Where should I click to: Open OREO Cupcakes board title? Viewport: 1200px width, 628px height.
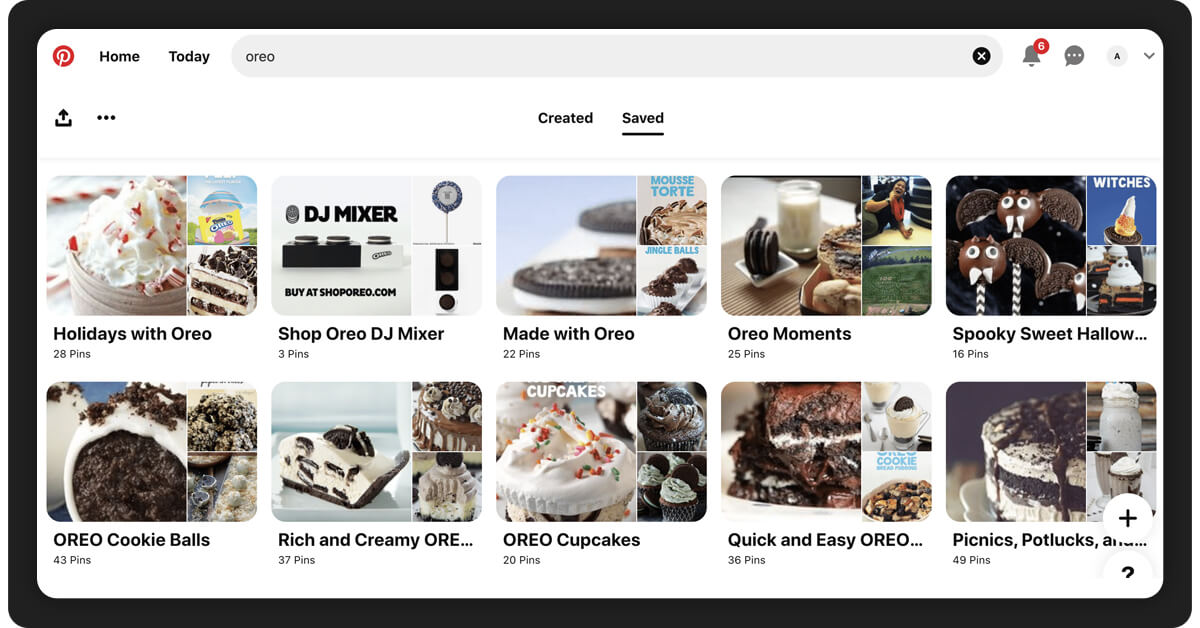571,540
